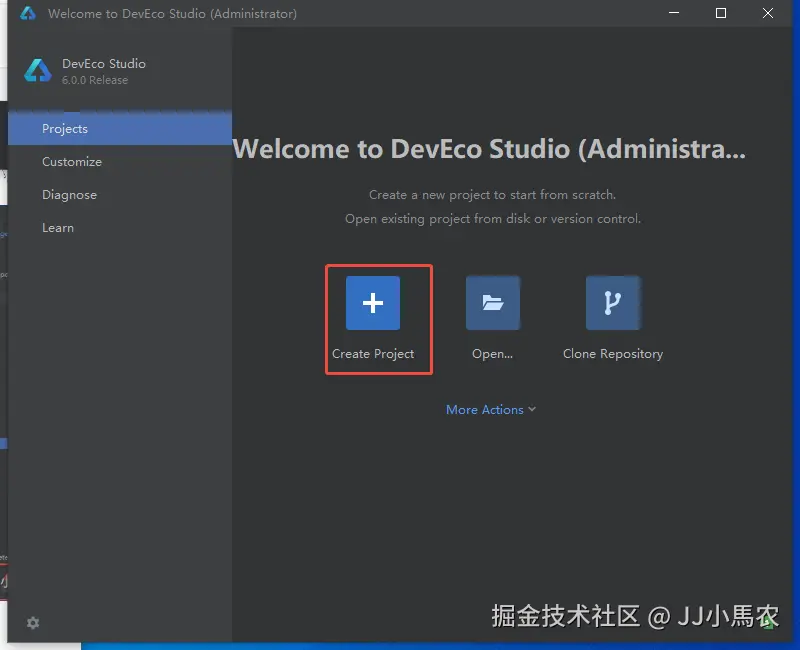This screenshot has width=800, height=650.
Task: Click the 'Welcome to DevEco Studio' heading
Action: pos(489,149)
